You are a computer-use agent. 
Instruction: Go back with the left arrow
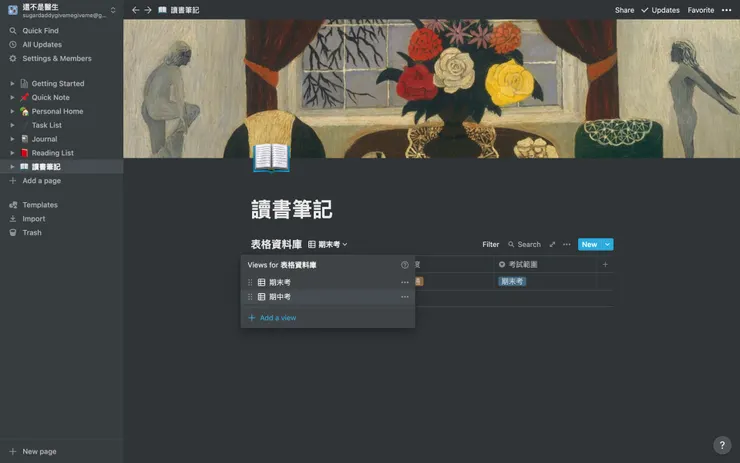135,10
